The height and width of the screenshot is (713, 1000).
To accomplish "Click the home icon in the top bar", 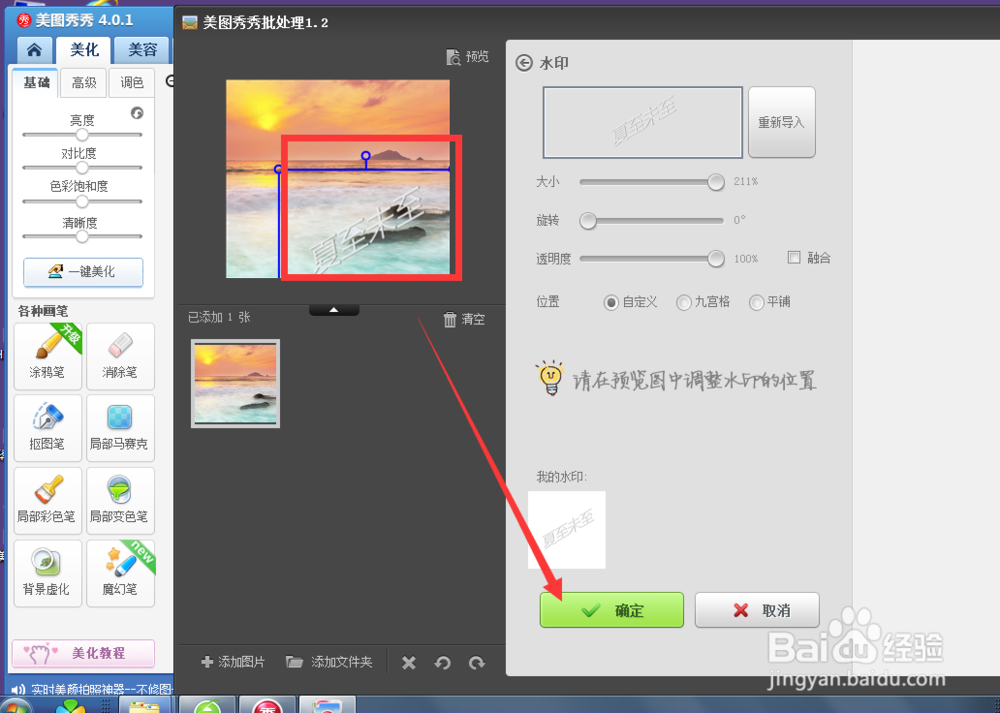I will tap(33, 49).
